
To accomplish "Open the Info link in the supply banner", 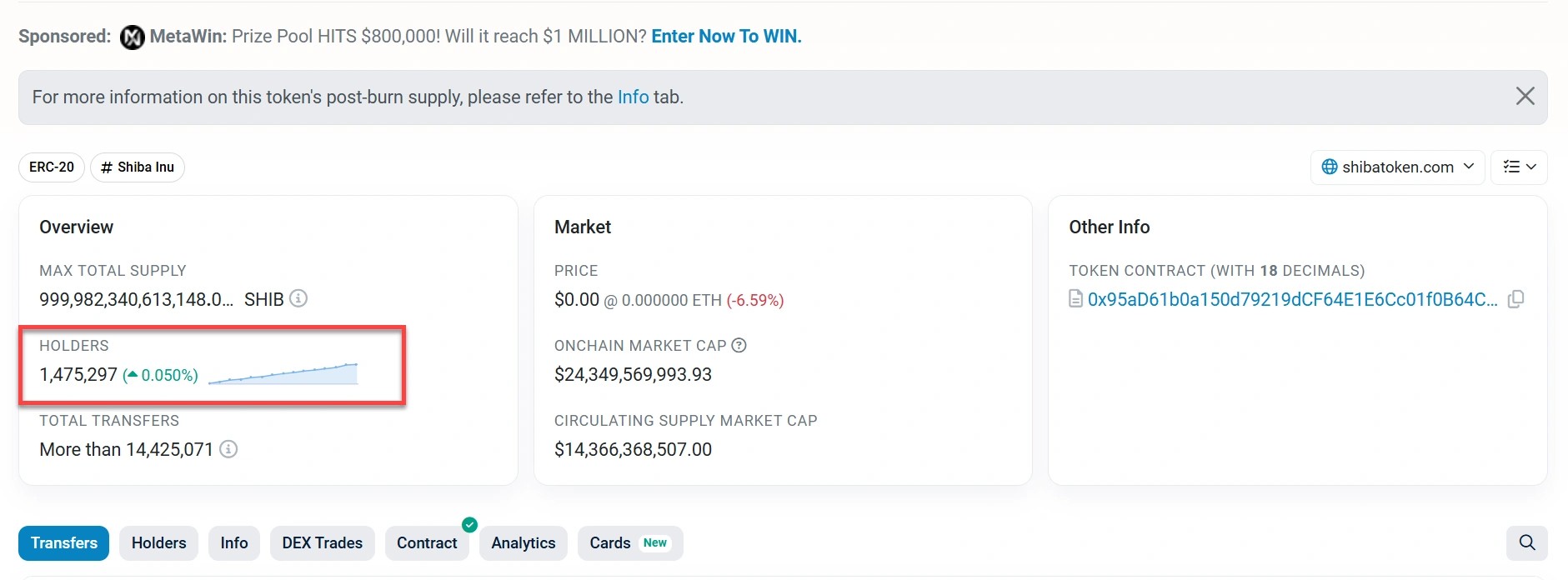I will pyautogui.click(x=633, y=97).
